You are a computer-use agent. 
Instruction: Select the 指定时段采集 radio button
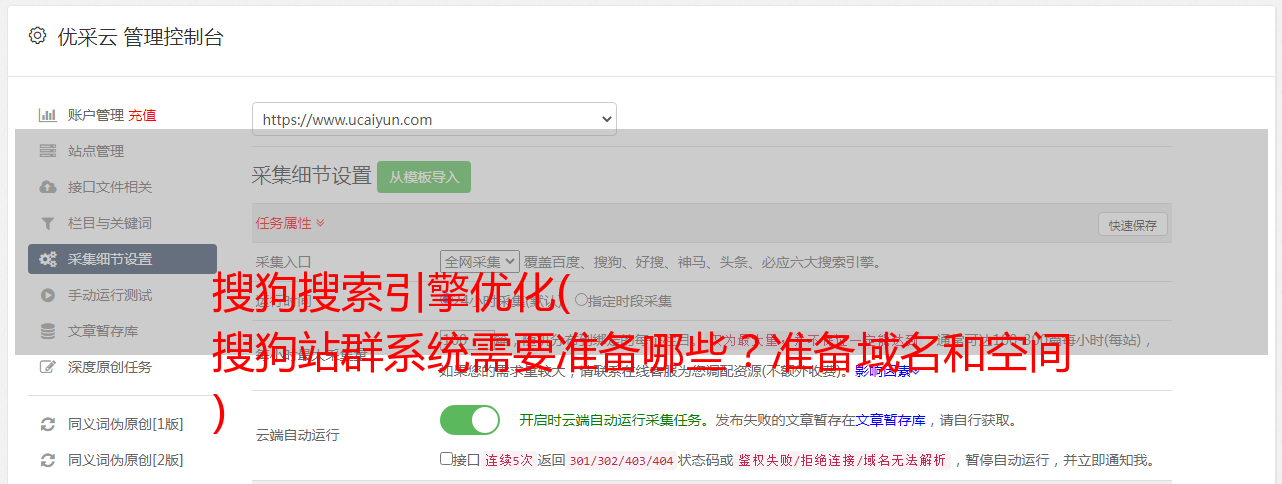(x=581, y=299)
